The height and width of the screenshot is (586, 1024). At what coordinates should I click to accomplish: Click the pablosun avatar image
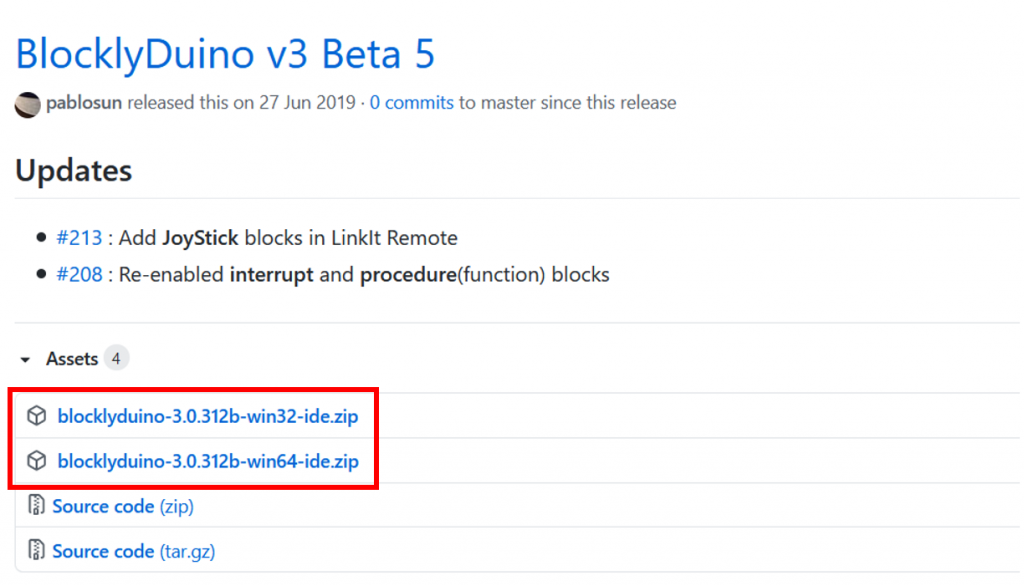tap(27, 105)
